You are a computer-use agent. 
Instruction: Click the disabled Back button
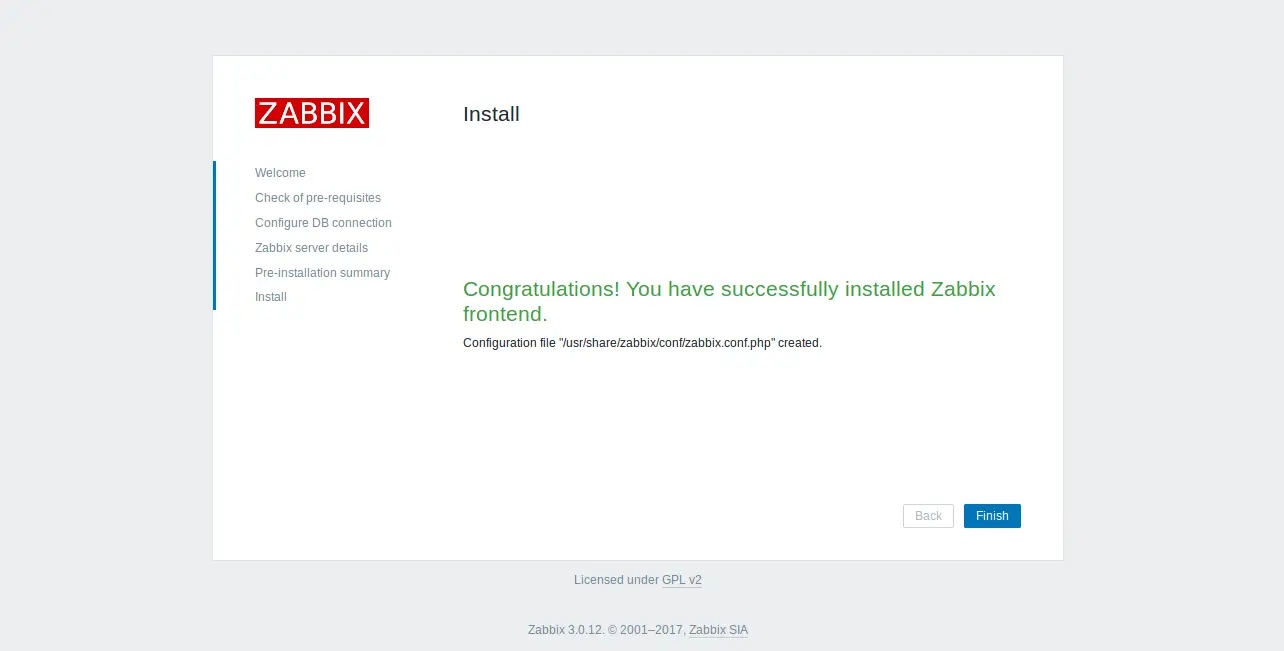pyautogui.click(x=928, y=516)
